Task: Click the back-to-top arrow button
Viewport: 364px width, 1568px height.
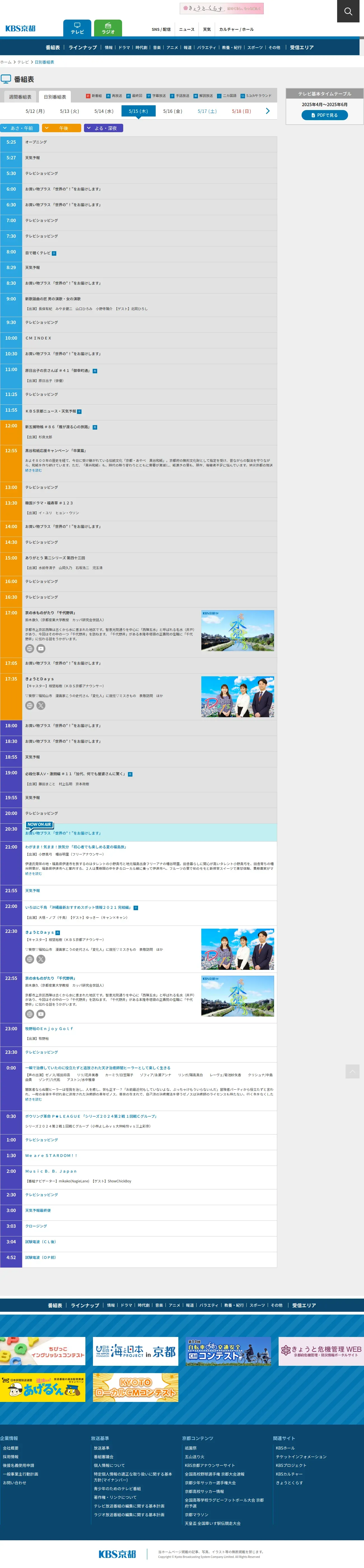Action: (352, 1071)
